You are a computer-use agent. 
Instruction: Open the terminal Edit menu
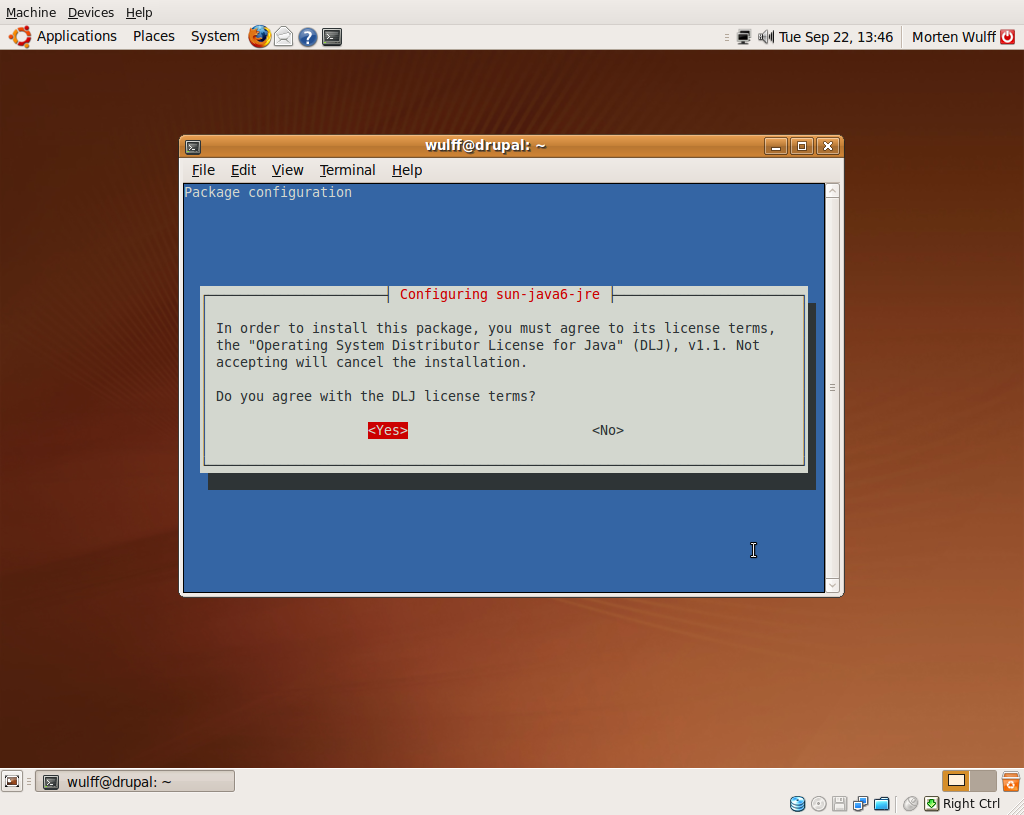[243, 170]
